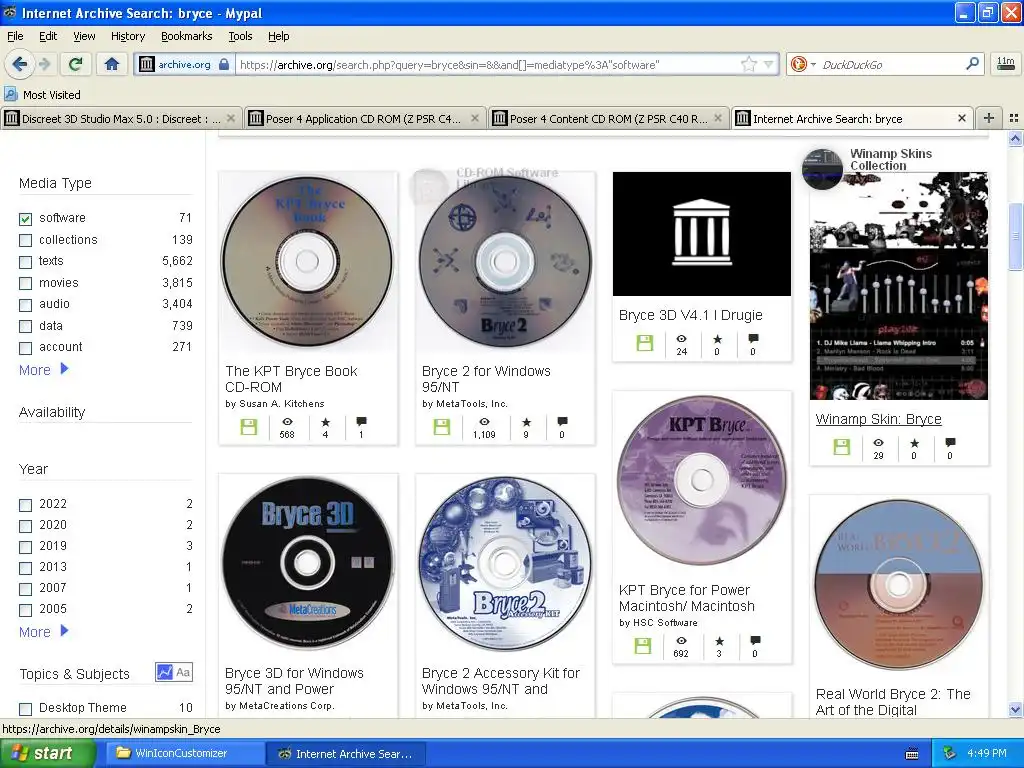
Task: Open the Bookmarks menu
Action: 186,36
